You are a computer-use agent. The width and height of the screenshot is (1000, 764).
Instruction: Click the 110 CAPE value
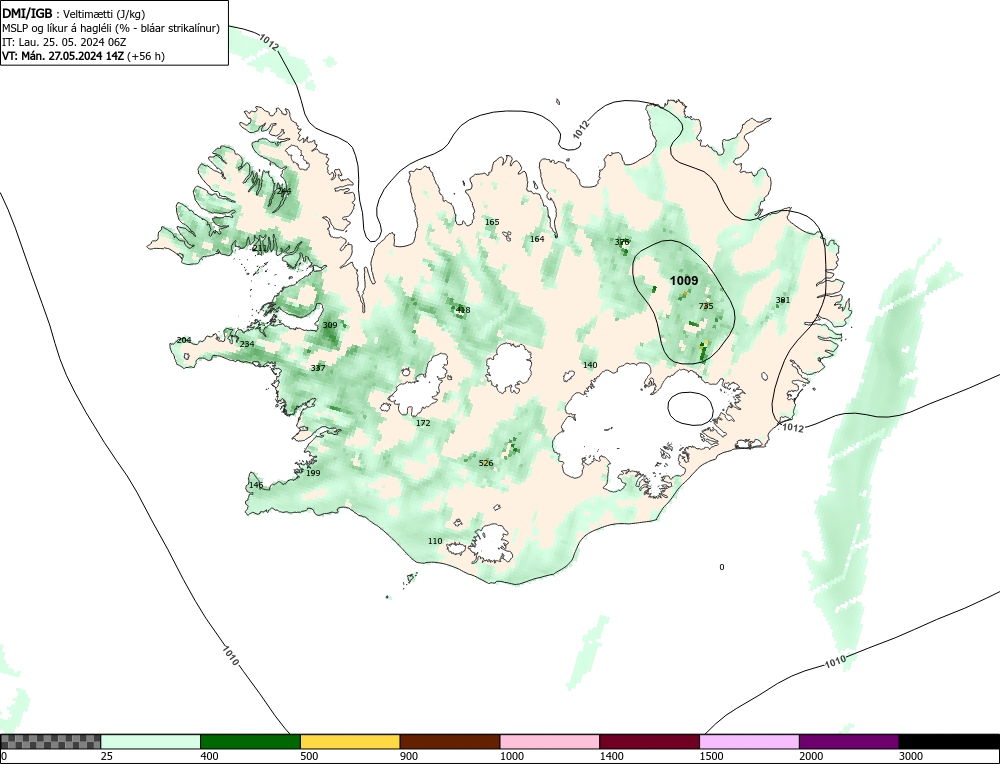pyautogui.click(x=435, y=541)
